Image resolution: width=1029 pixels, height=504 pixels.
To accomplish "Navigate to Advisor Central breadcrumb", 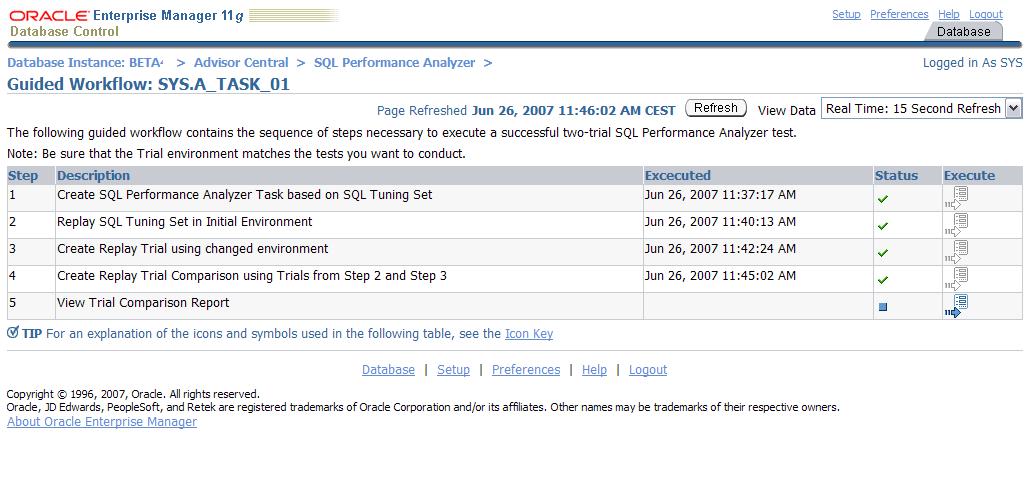I will (x=241, y=62).
